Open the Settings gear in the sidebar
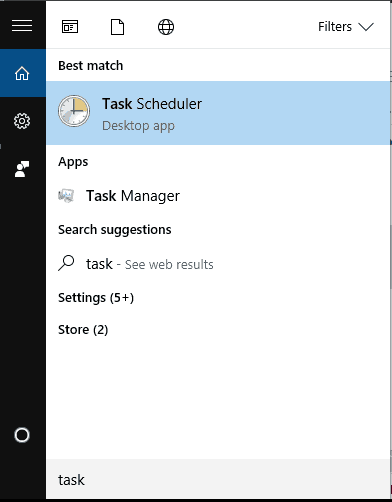The image size is (392, 502). [22, 121]
